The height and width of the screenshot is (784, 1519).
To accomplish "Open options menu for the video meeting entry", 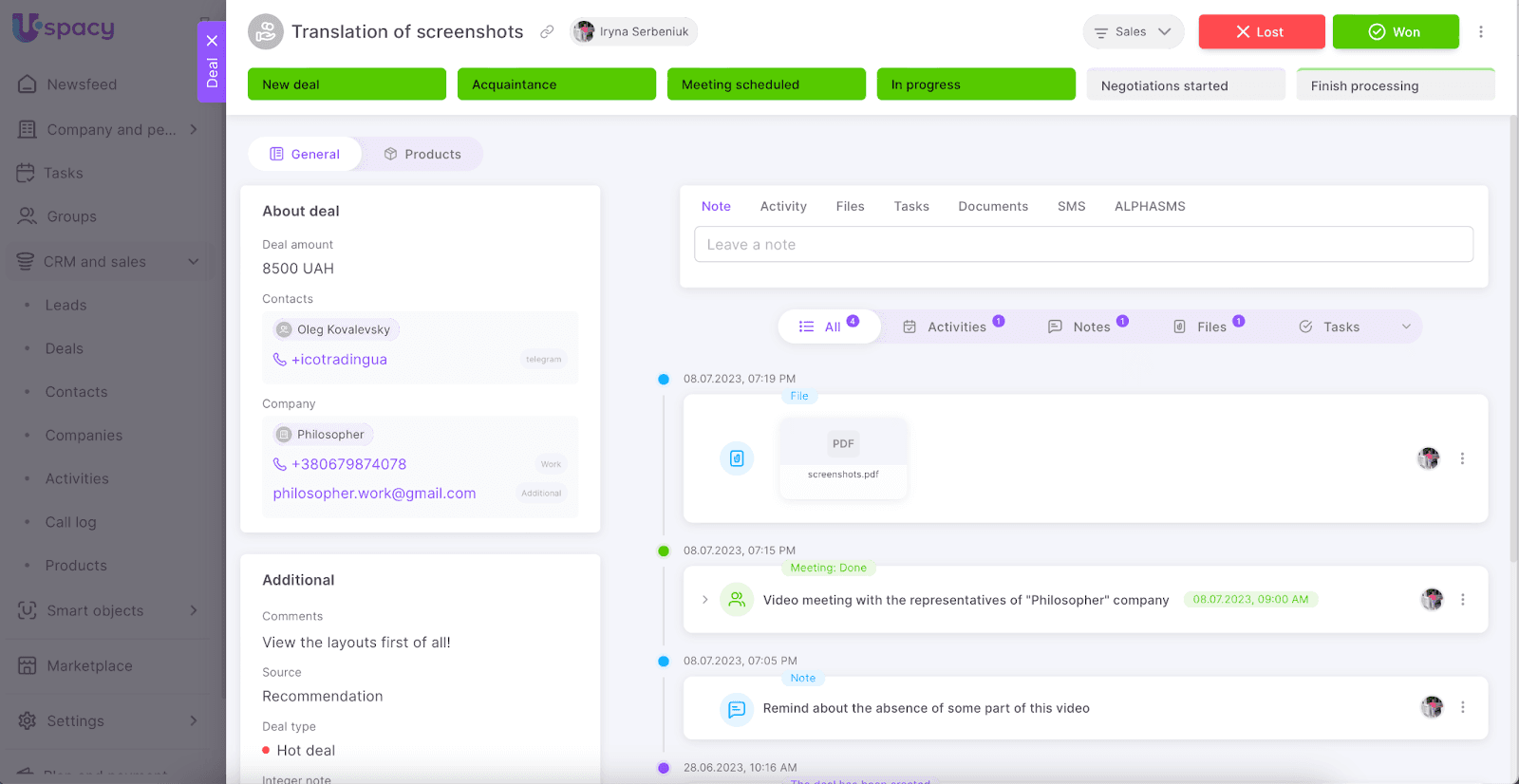I will (x=1462, y=600).
